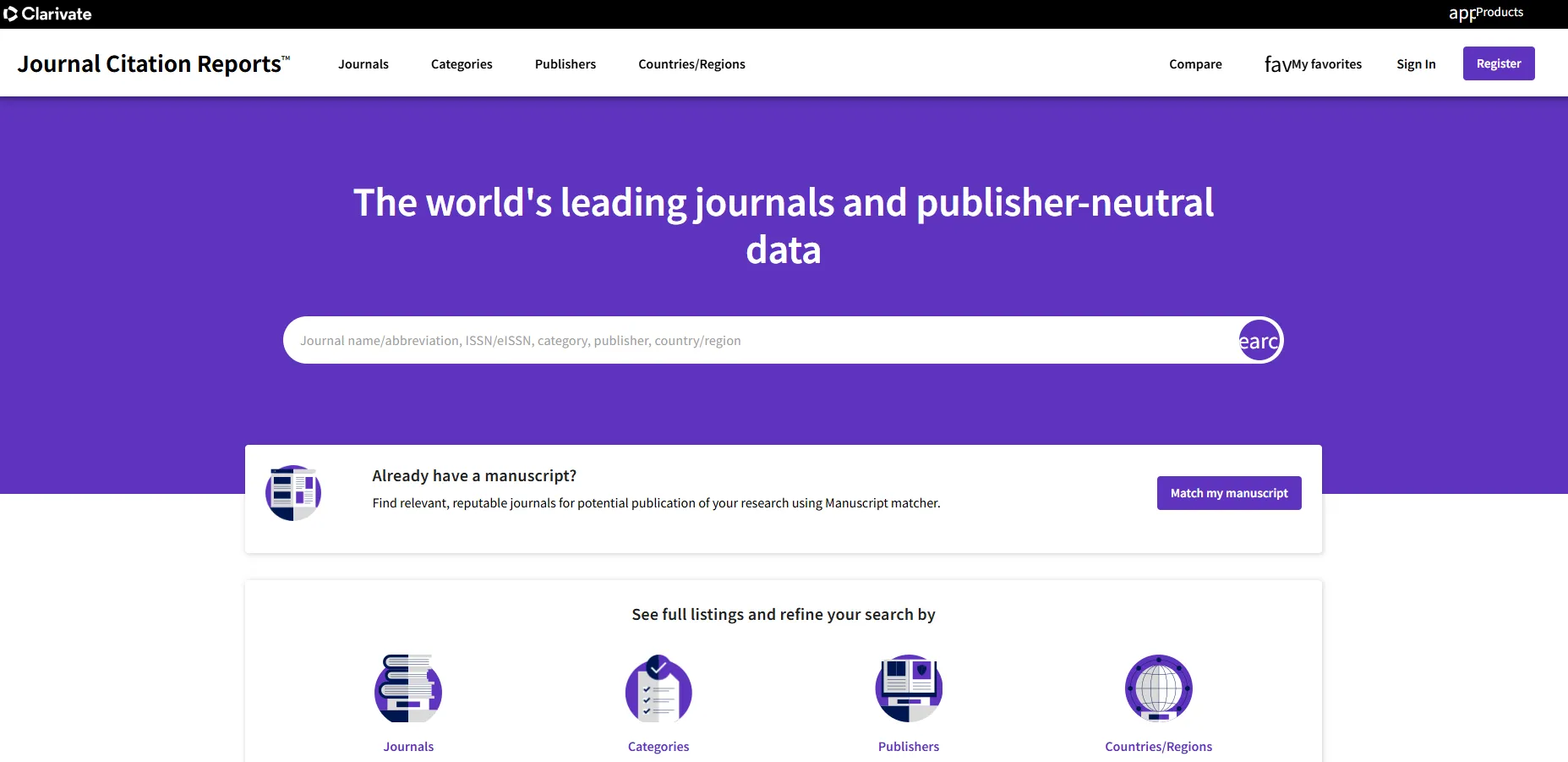Open My favorites in header
The image size is (1568, 762).
pyautogui.click(x=1314, y=64)
